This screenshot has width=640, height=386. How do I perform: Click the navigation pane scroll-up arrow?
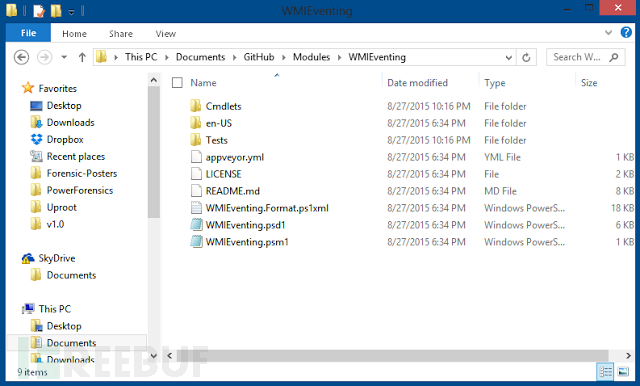(153, 80)
